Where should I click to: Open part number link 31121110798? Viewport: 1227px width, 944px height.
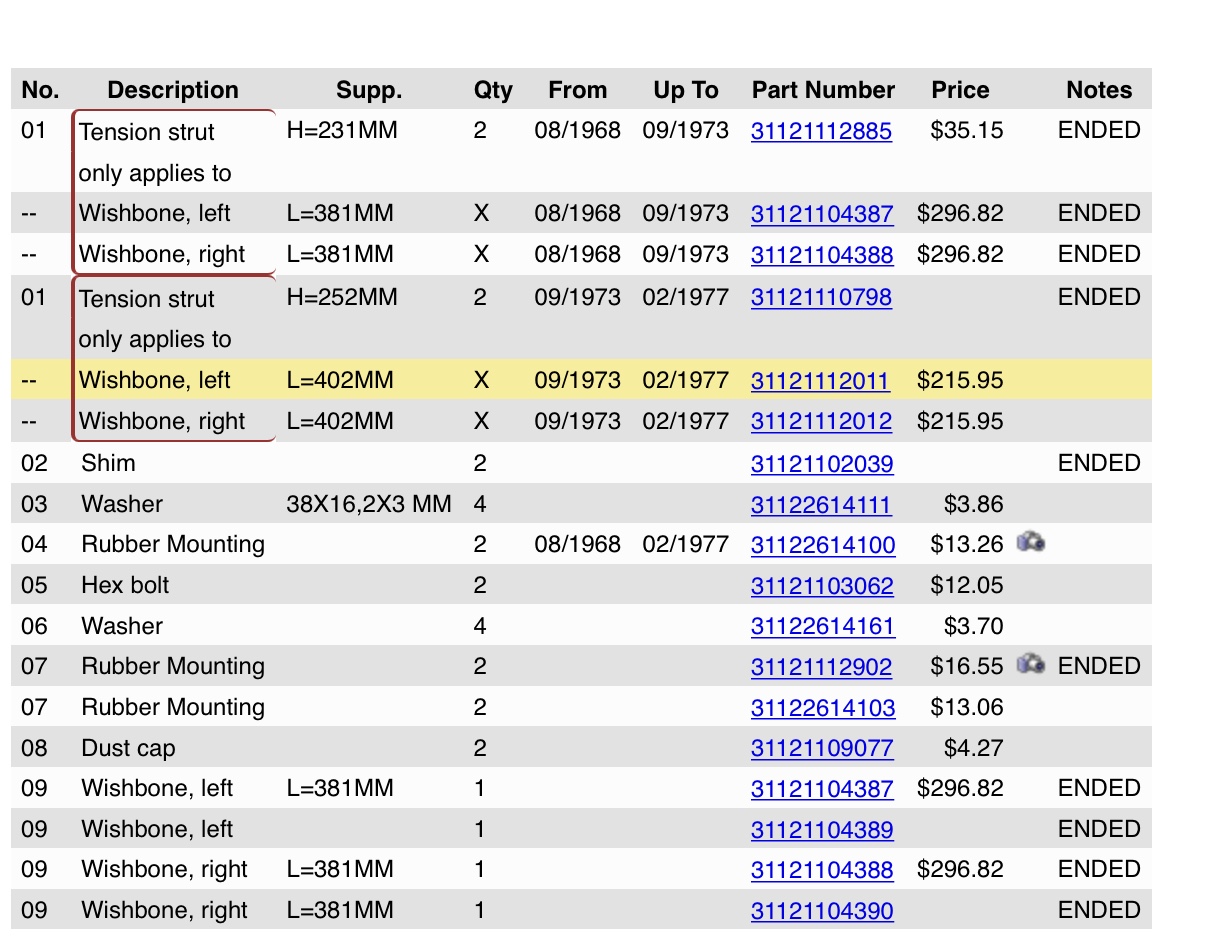click(x=821, y=298)
